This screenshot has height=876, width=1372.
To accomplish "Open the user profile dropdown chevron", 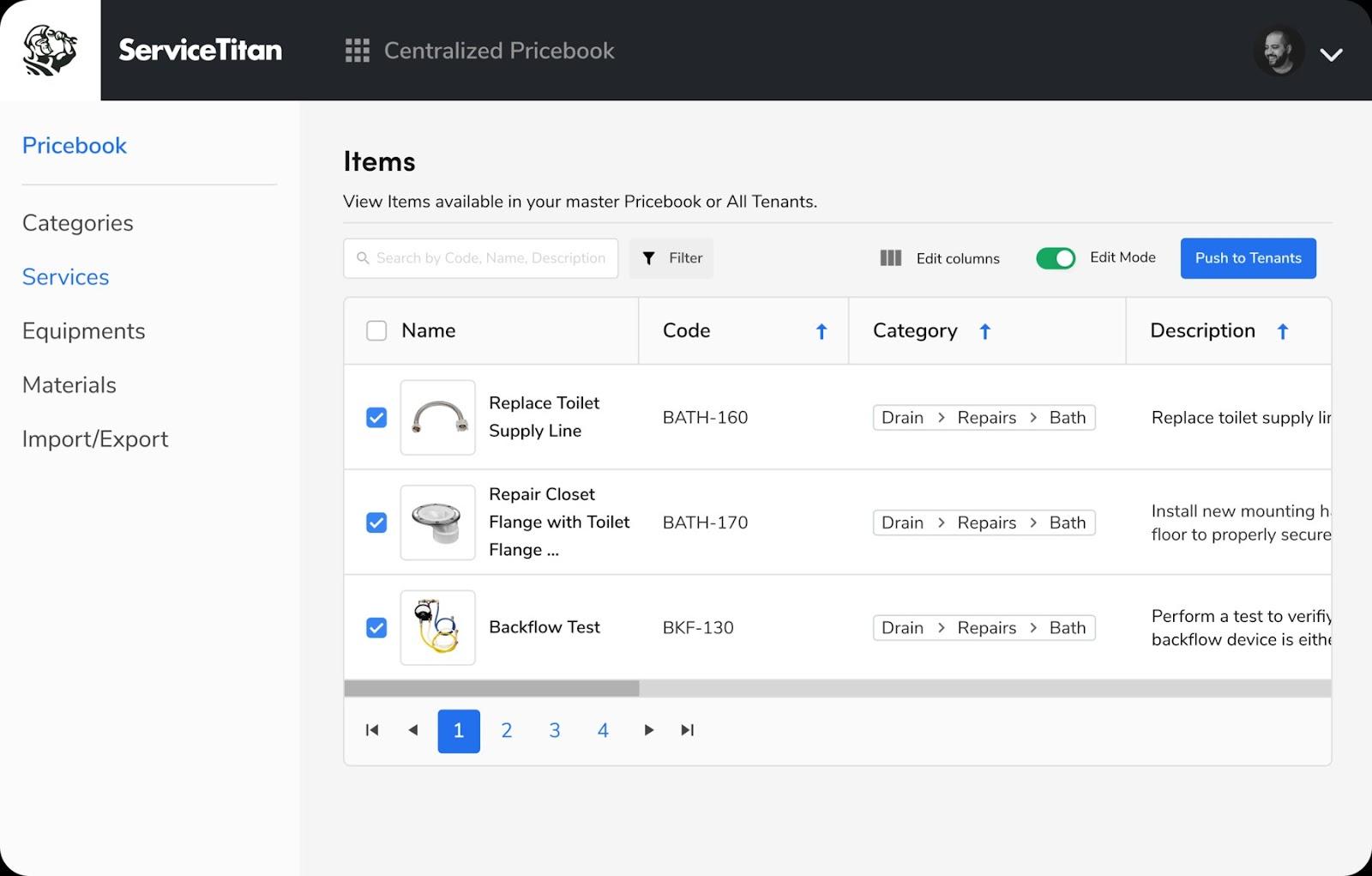I will point(1331,54).
